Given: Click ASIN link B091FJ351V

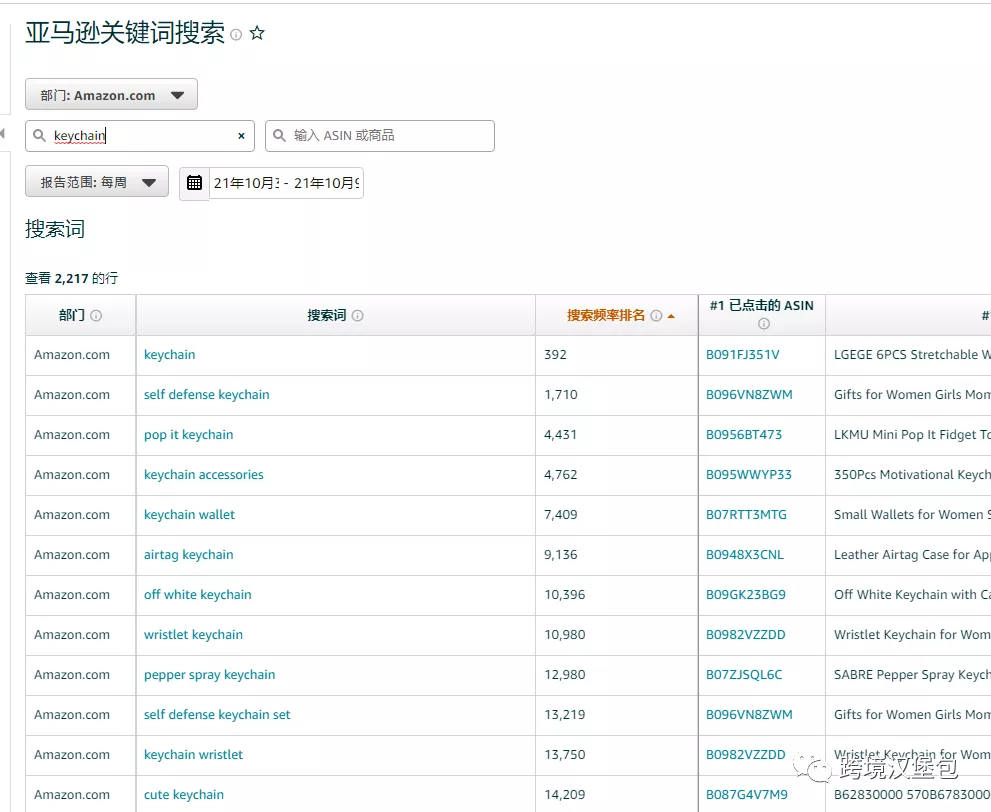Looking at the screenshot, I should pos(742,355).
